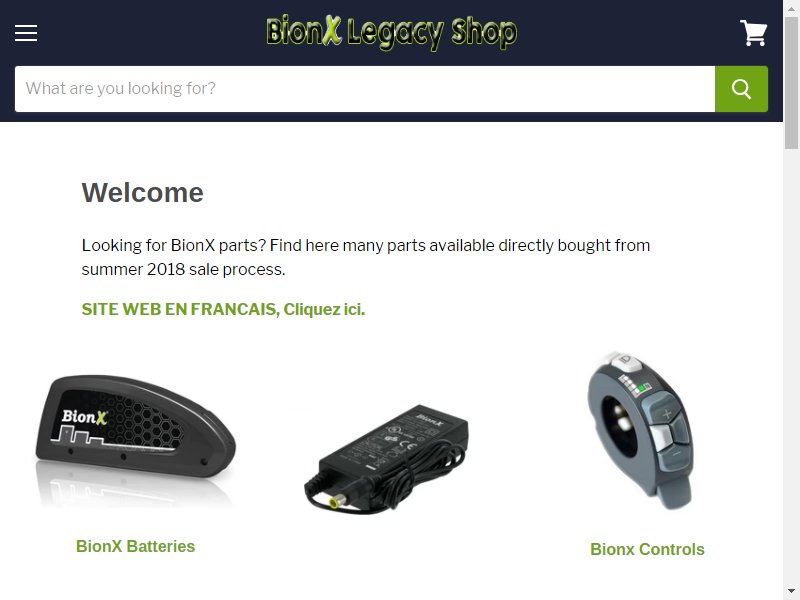Click the 'Looking for BionX parts?' paragraph

click(x=366, y=257)
